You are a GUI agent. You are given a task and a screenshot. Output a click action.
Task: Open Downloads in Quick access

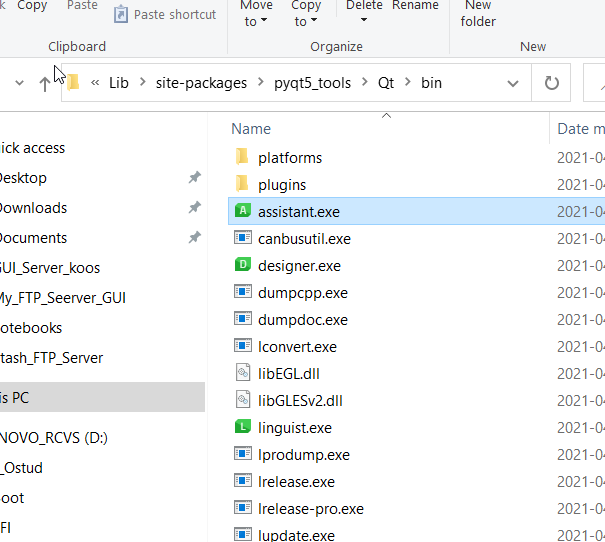coord(33,208)
